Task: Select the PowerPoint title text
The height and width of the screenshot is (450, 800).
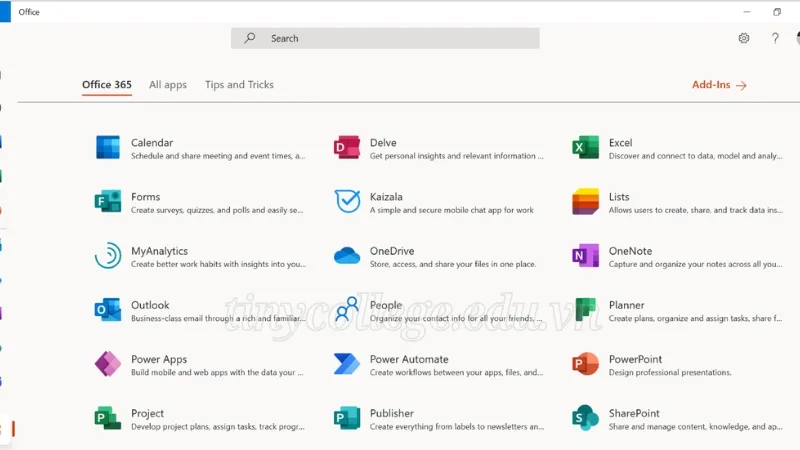Action: point(635,359)
